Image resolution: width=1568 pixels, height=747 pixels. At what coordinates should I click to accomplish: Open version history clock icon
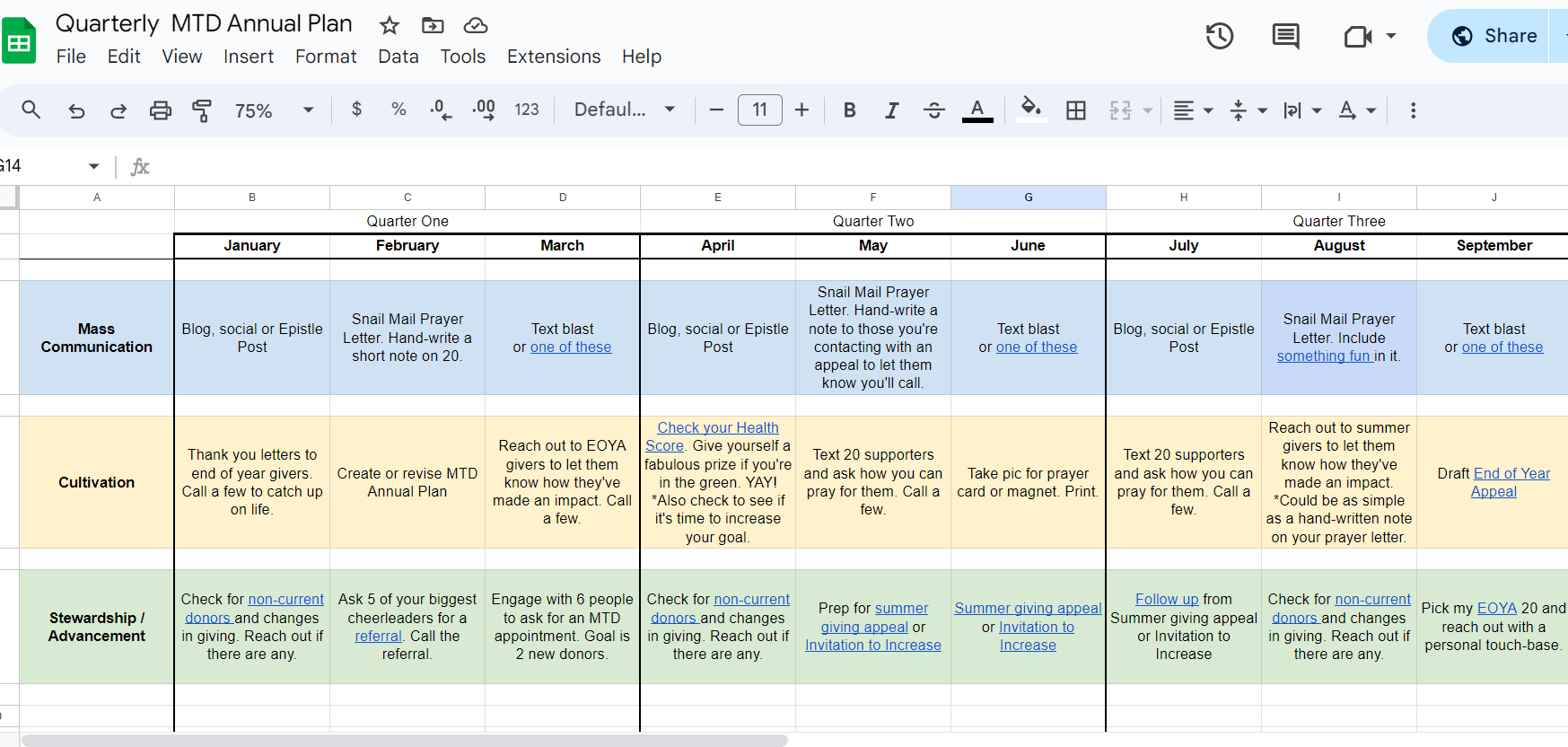[1219, 37]
